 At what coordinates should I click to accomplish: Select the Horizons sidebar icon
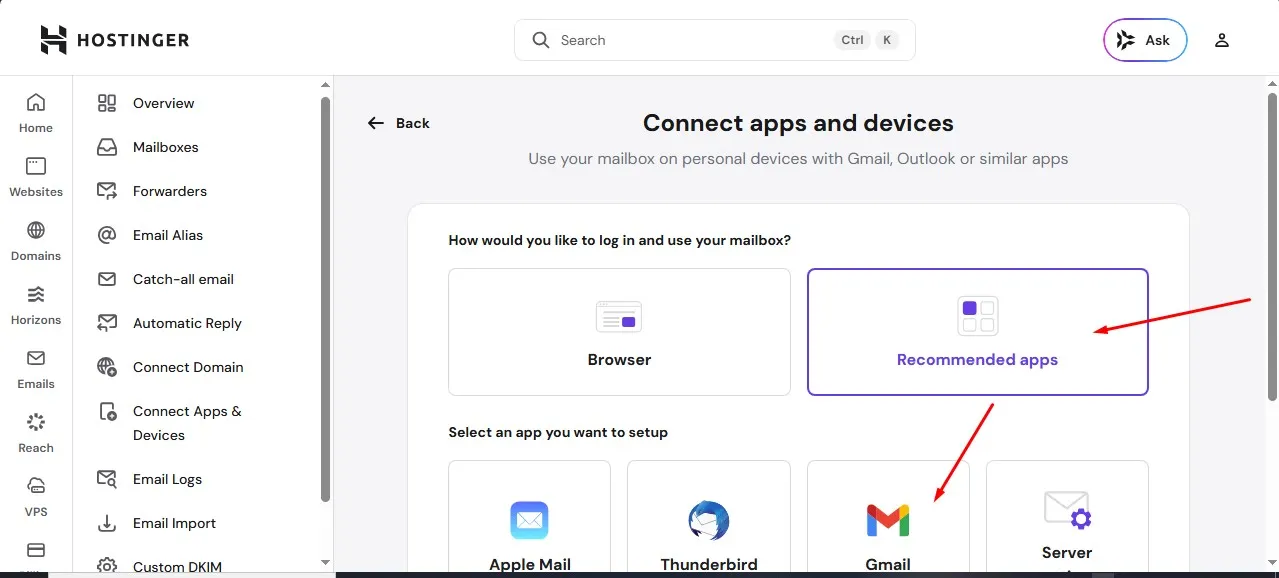tap(35, 295)
